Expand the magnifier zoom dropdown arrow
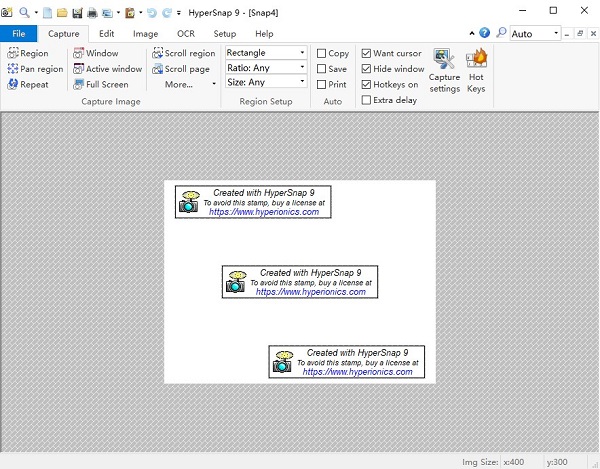The image size is (600, 469). 36,13
